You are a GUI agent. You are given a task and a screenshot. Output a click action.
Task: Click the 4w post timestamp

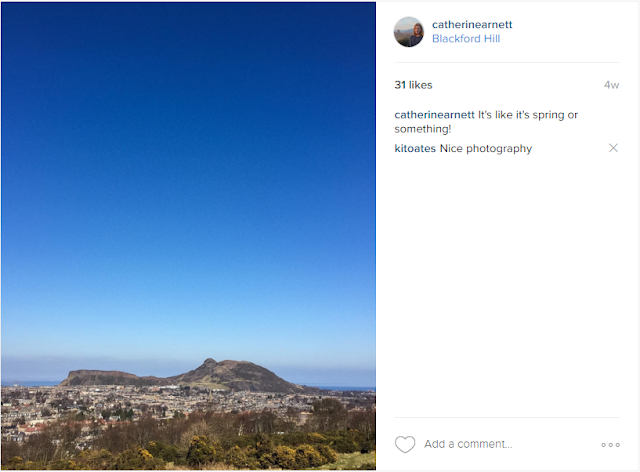611,85
